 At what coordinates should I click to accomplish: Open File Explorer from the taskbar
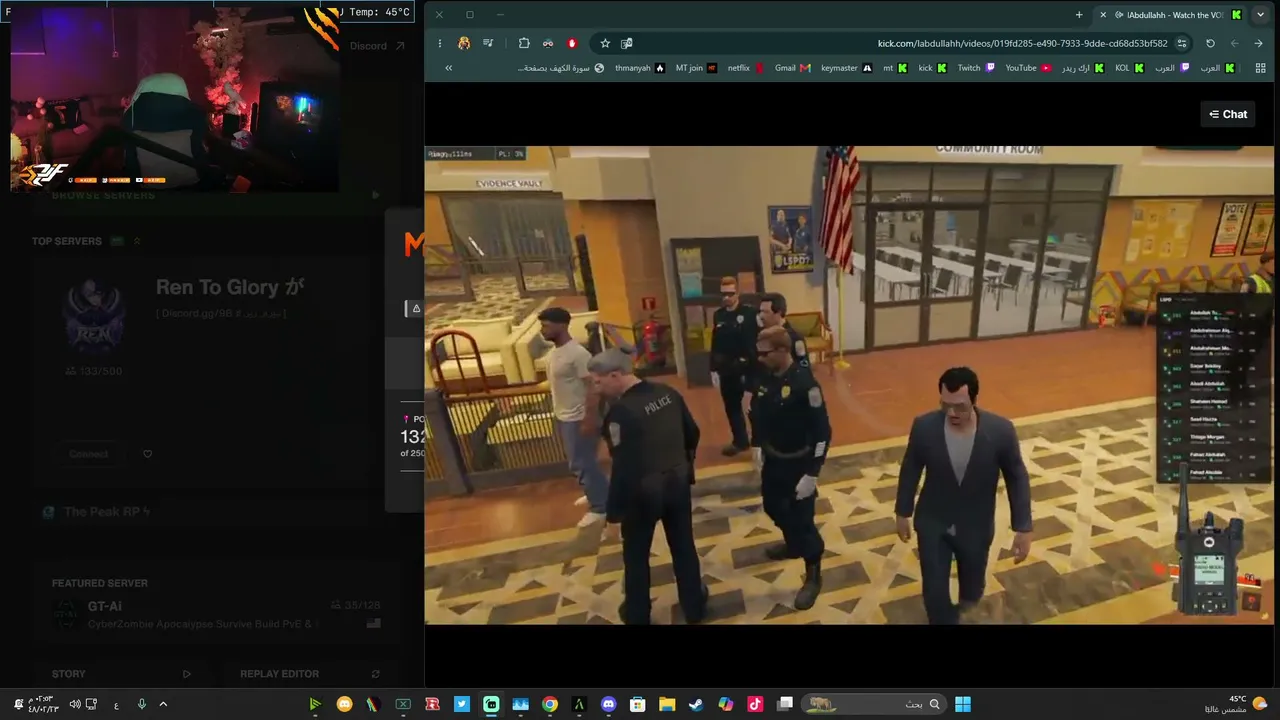click(667, 704)
